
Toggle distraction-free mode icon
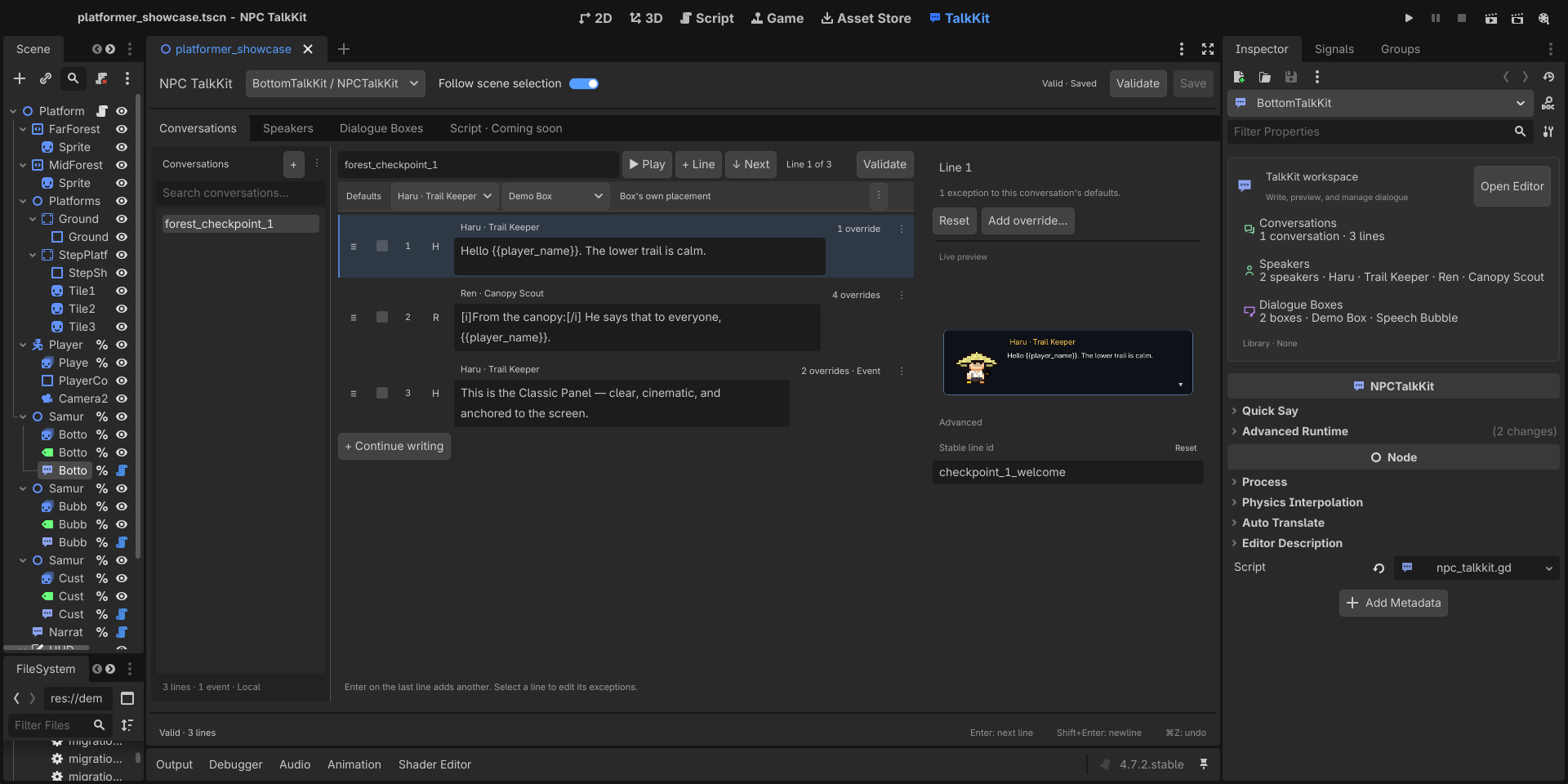1208,49
